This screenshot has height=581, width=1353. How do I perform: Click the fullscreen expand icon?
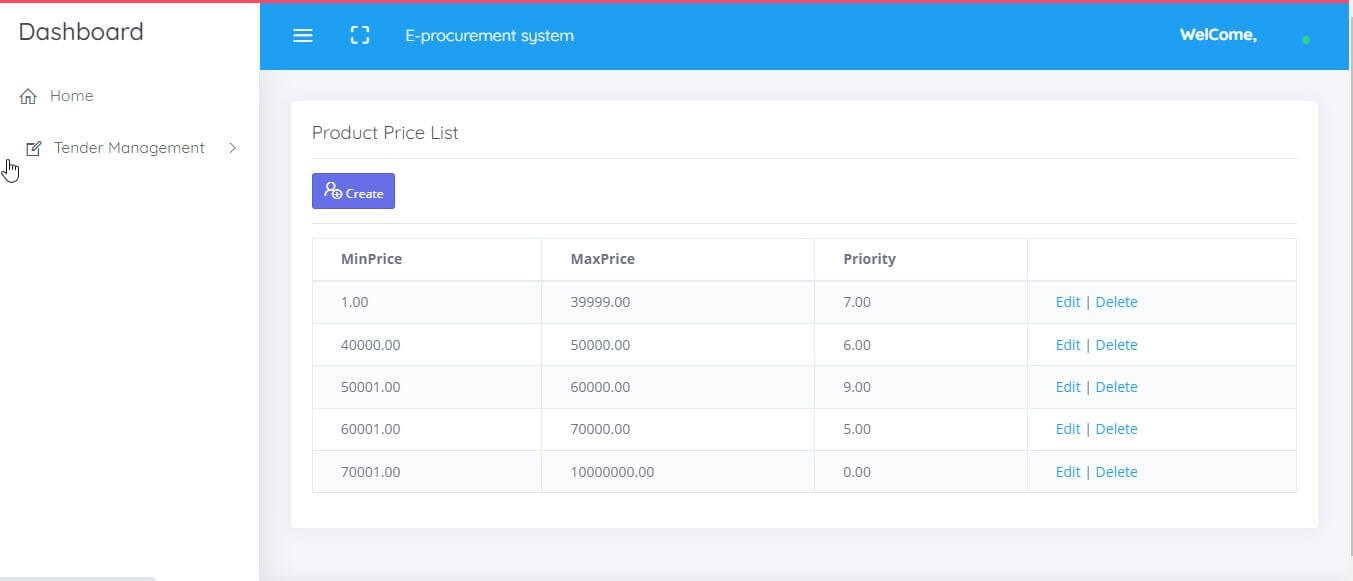[360, 36]
